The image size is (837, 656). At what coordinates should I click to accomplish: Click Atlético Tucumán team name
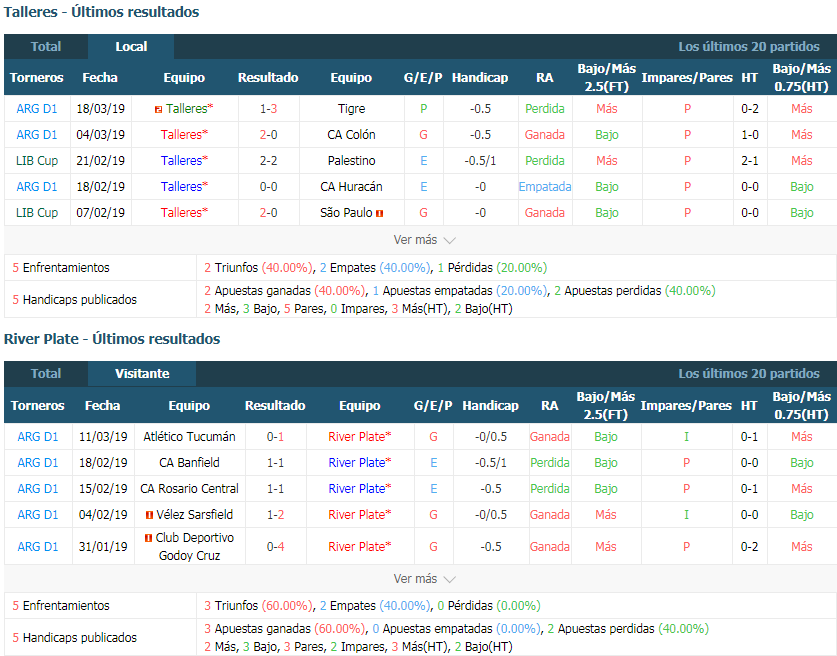[189, 437]
